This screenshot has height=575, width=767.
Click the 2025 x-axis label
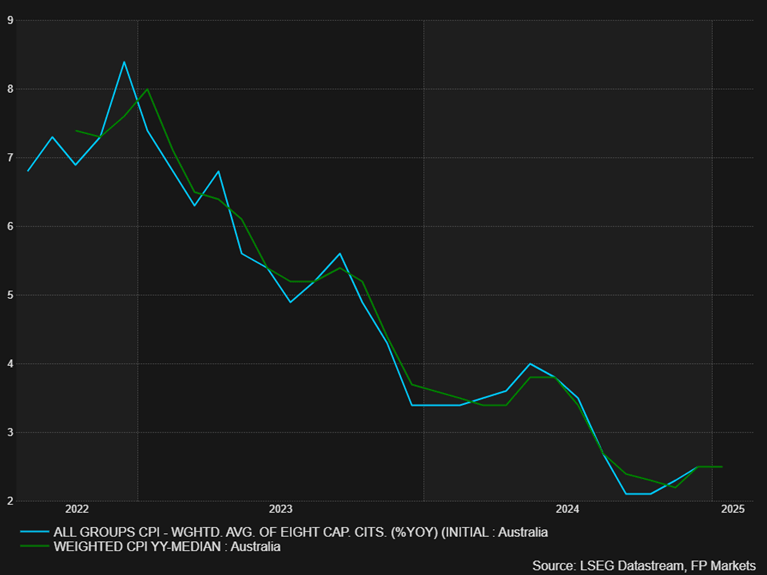[733, 509]
